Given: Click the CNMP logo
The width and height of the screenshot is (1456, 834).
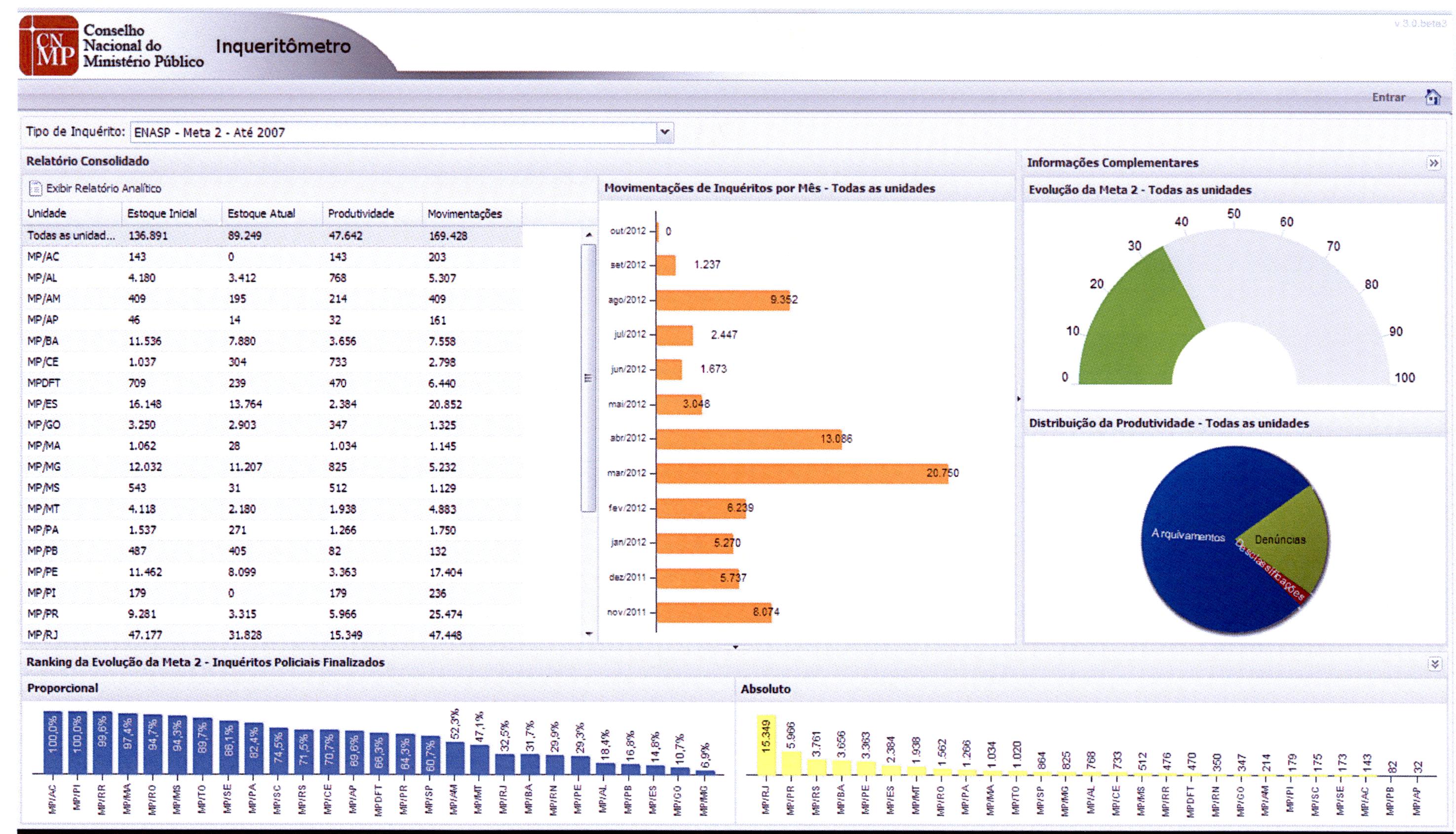Looking at the screenshot, I should (49, 45).
